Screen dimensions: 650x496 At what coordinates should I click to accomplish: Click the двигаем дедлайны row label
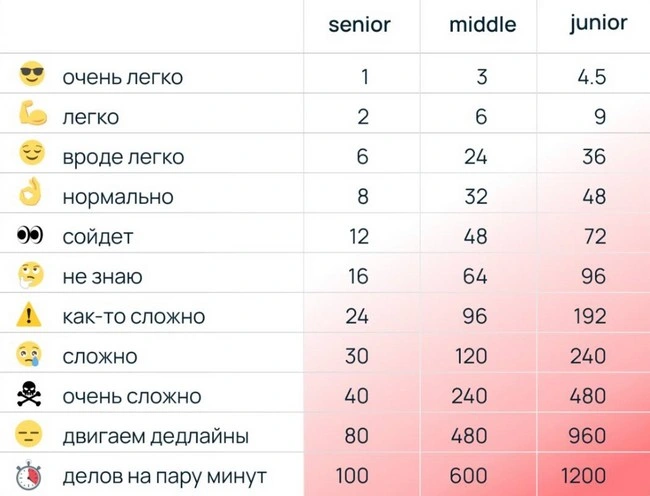[155, 437]
